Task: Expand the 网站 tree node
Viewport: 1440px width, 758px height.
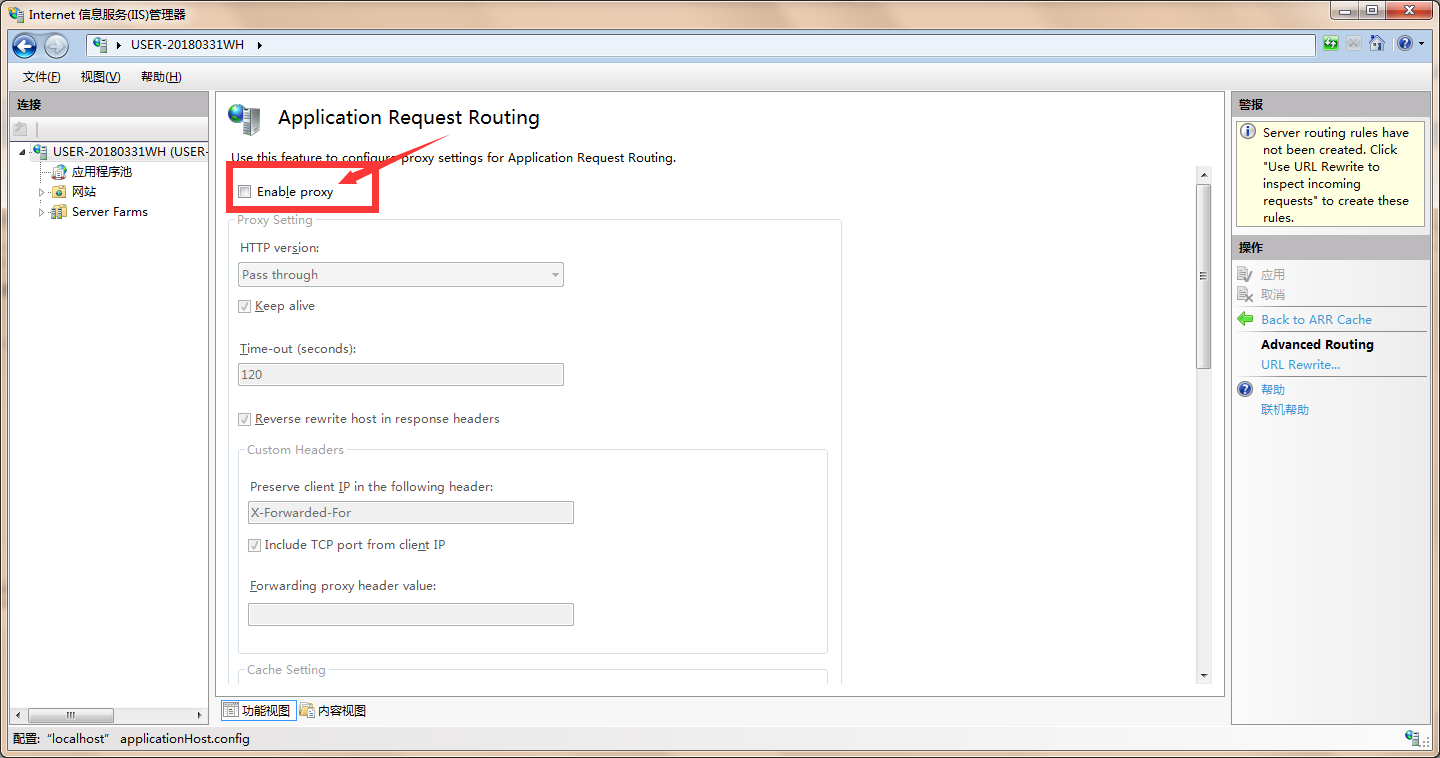Action: click(x=42, y=192)
